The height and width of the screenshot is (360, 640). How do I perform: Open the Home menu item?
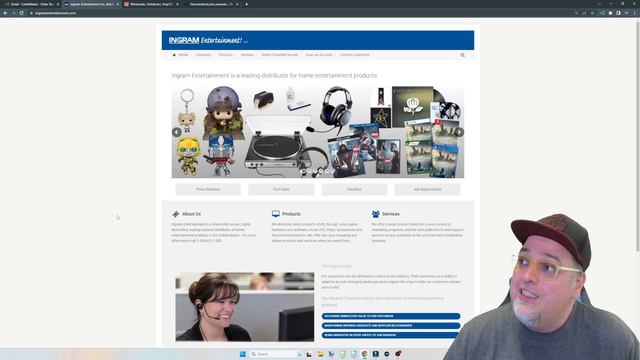(180, 55)
